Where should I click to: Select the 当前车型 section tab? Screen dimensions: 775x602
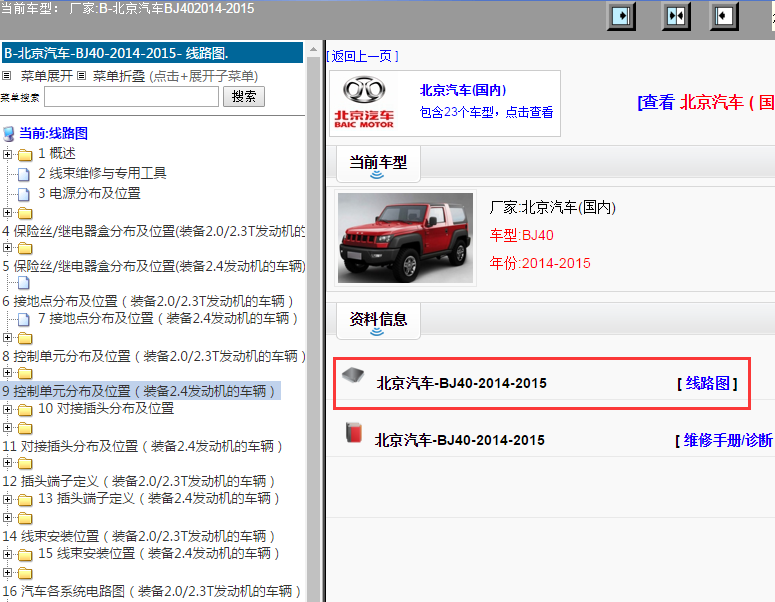[378, 164]
